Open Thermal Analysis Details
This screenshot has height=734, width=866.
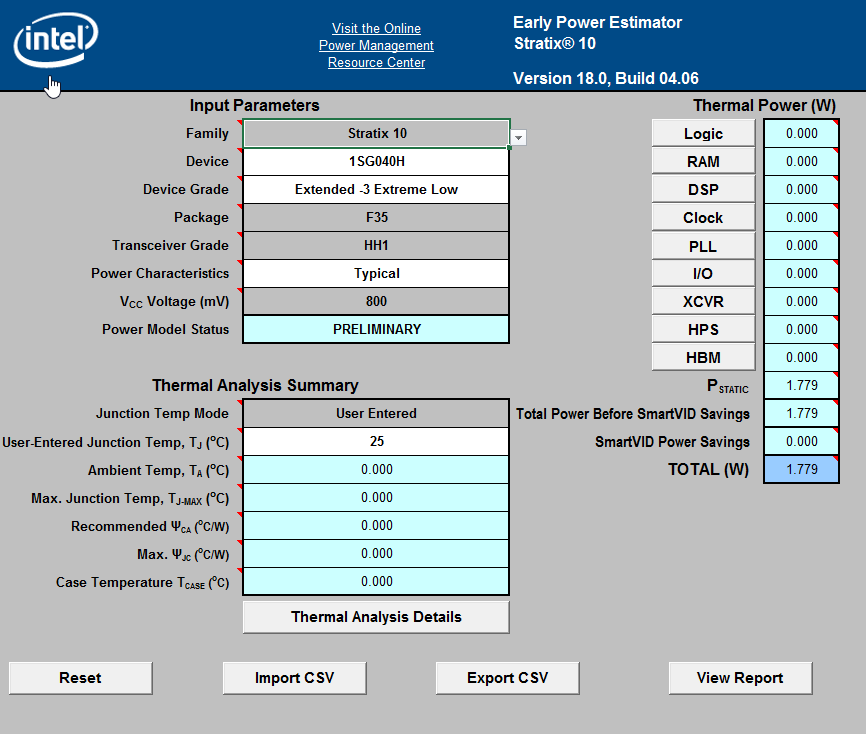376,617
